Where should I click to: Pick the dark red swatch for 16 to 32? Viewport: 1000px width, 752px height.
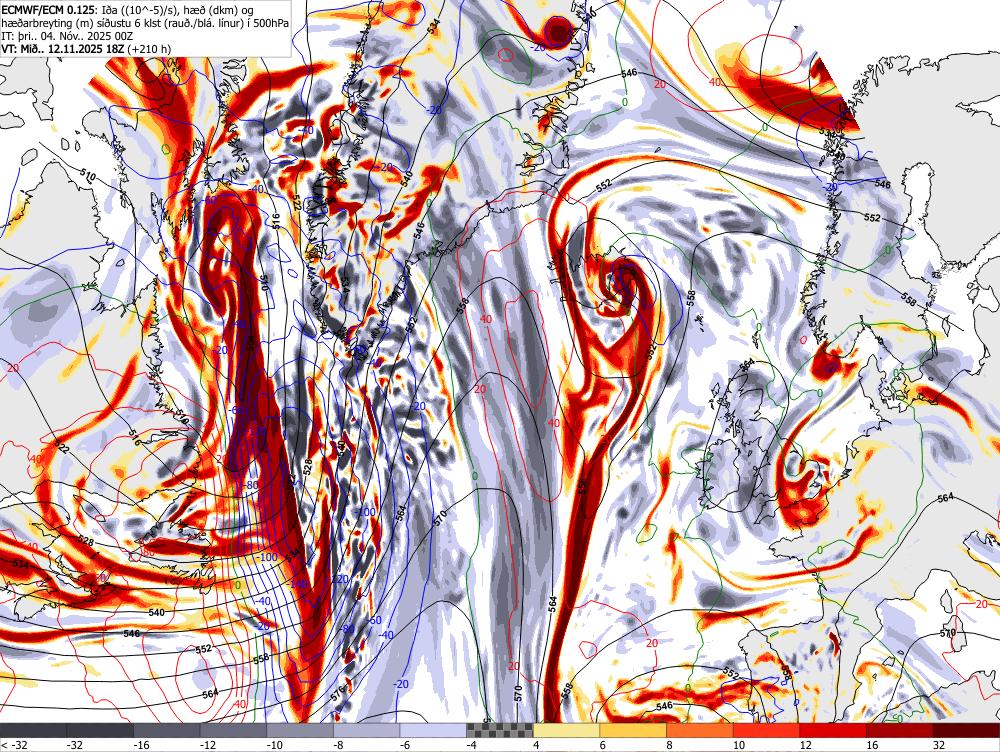click(900, 730)
